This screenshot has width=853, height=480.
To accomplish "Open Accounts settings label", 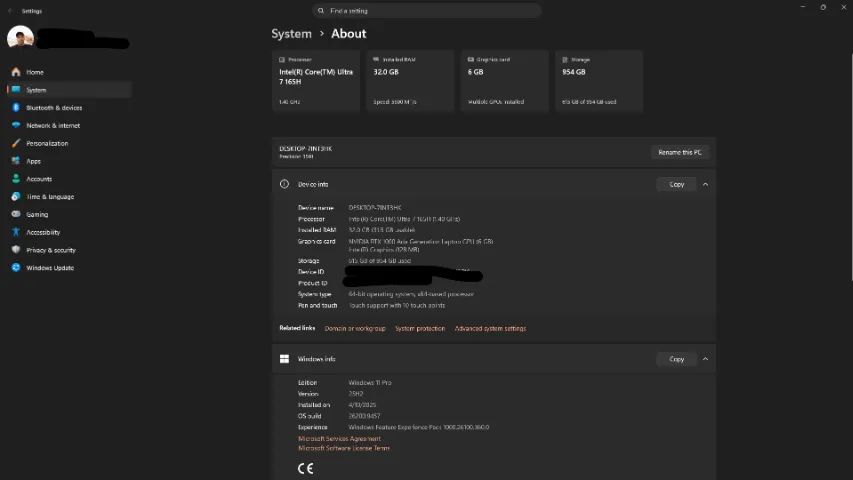I will coord(39,179).
